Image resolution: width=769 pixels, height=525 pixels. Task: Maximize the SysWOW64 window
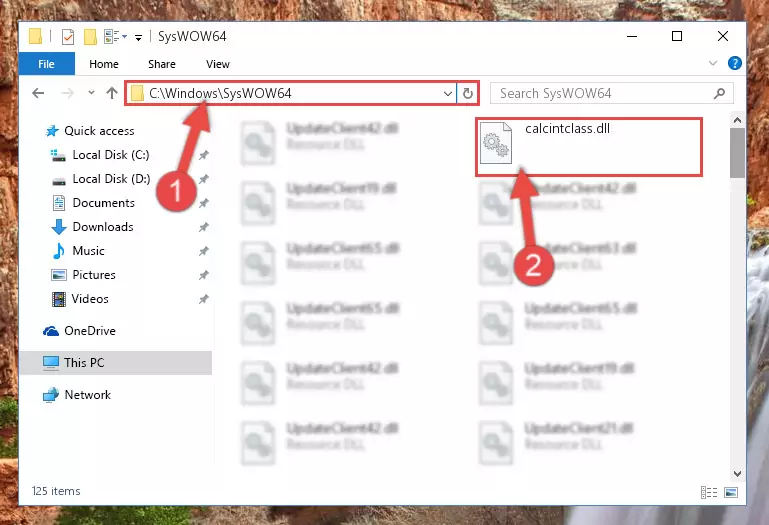pos(677,36)
